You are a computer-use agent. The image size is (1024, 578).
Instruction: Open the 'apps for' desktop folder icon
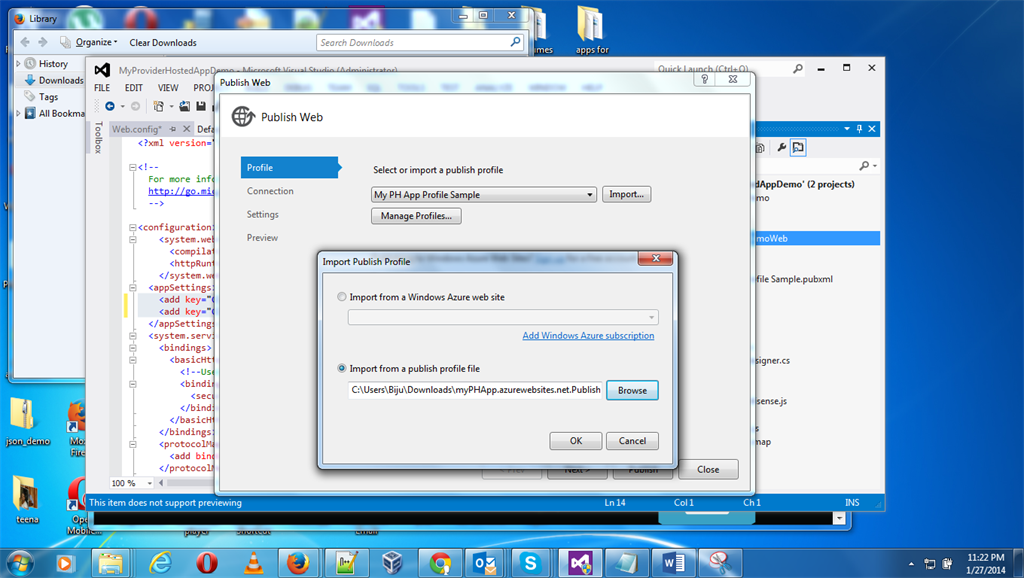[x=592, y=31]
